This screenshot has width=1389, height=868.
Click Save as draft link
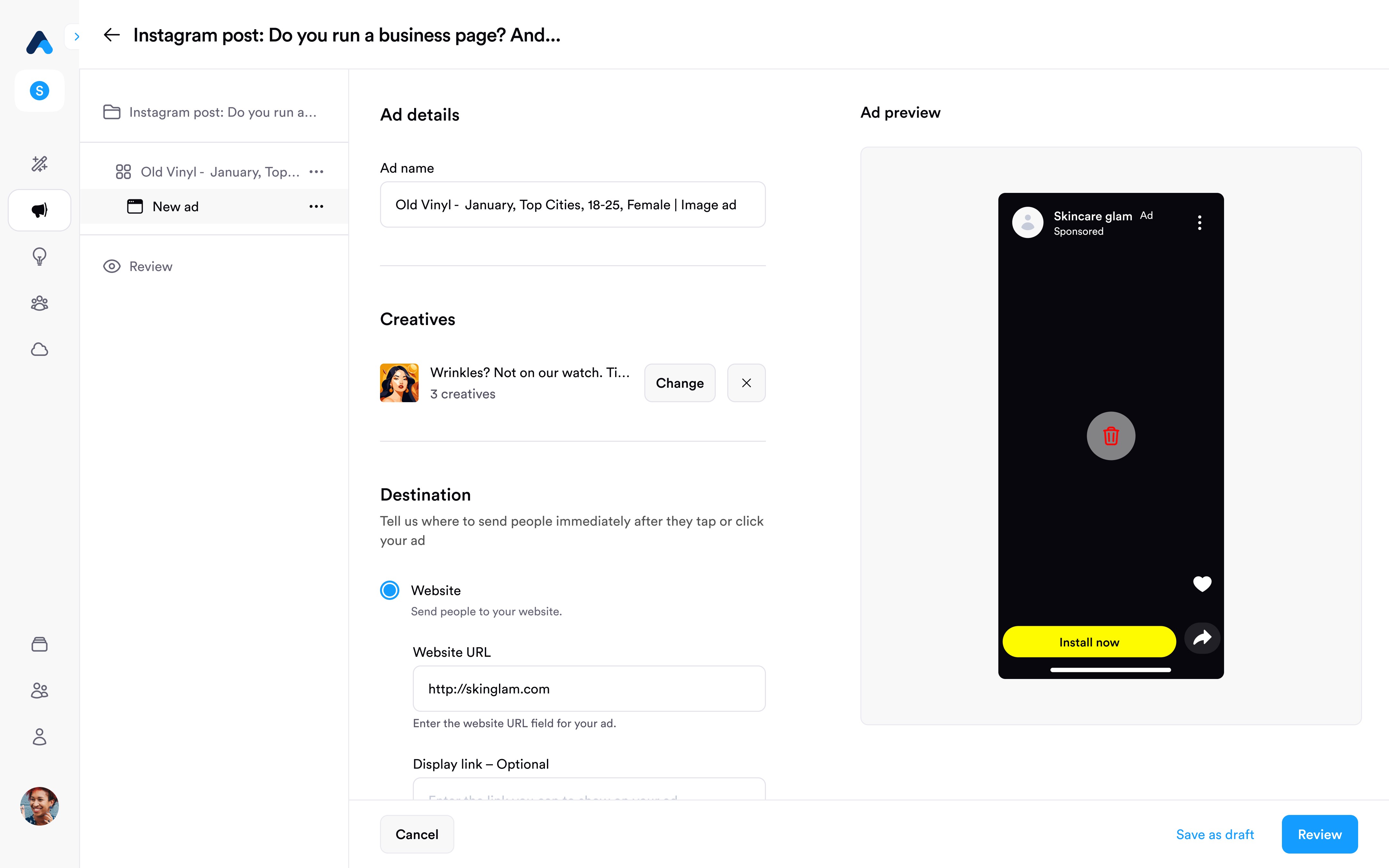1214,834
